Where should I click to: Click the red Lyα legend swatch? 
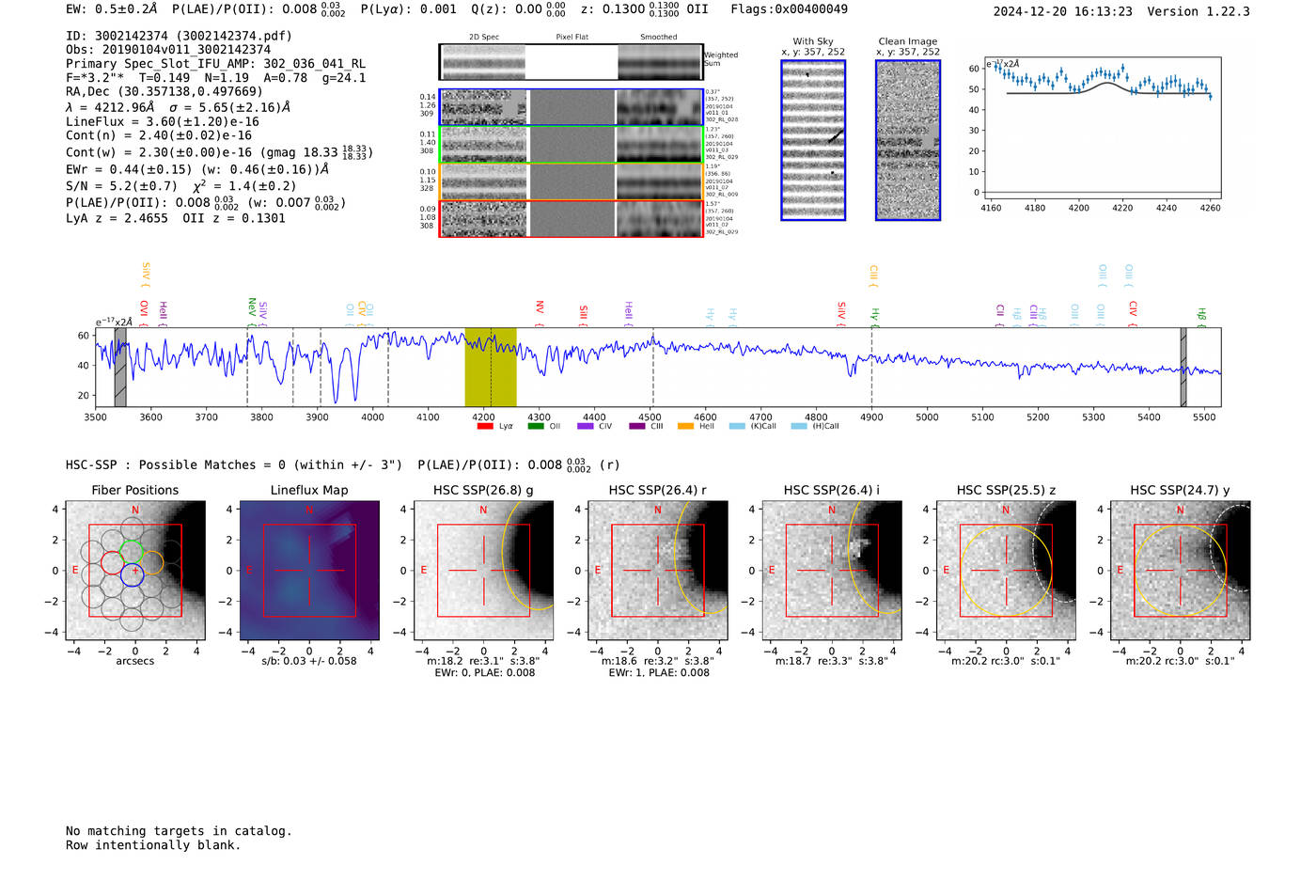coord(485,426)
